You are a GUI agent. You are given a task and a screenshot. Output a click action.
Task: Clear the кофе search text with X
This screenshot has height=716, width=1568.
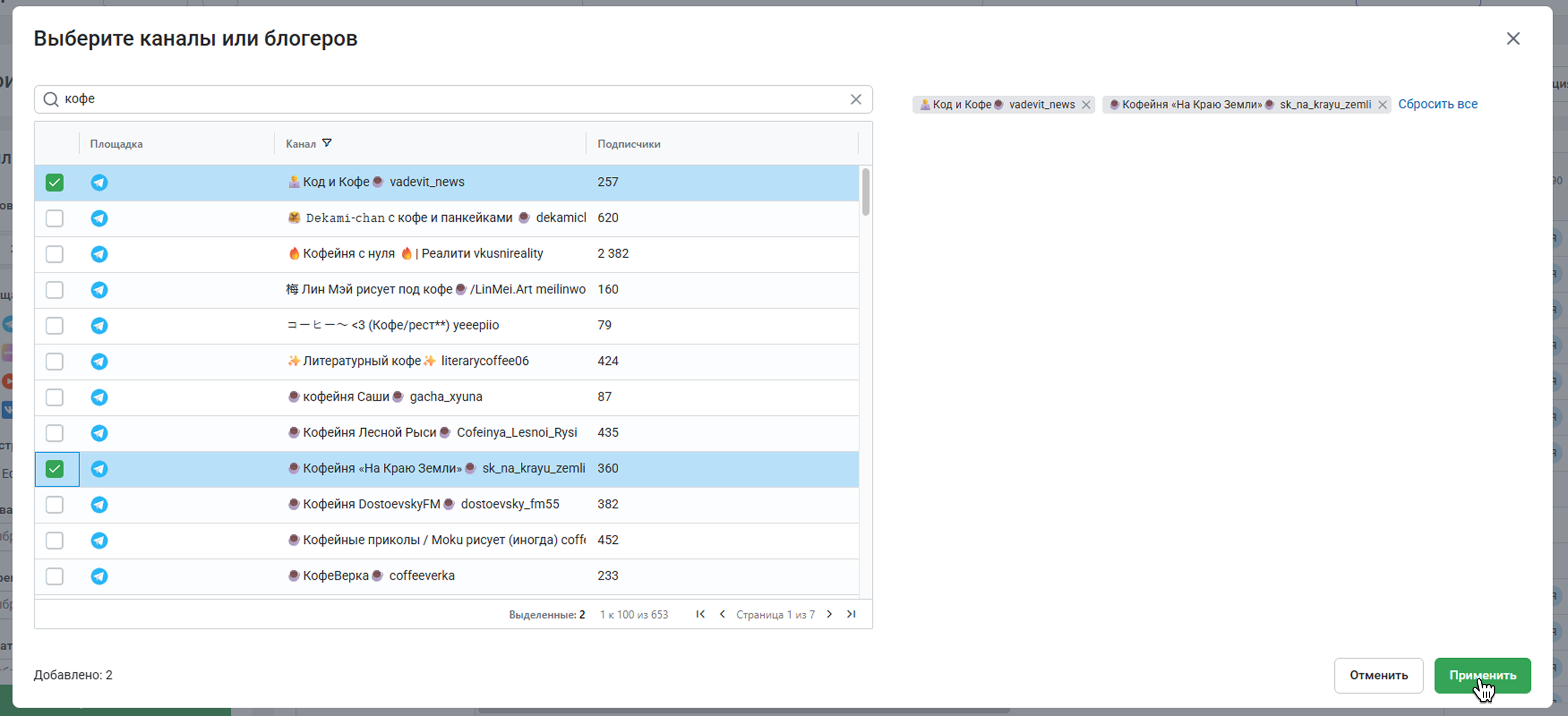856,99
